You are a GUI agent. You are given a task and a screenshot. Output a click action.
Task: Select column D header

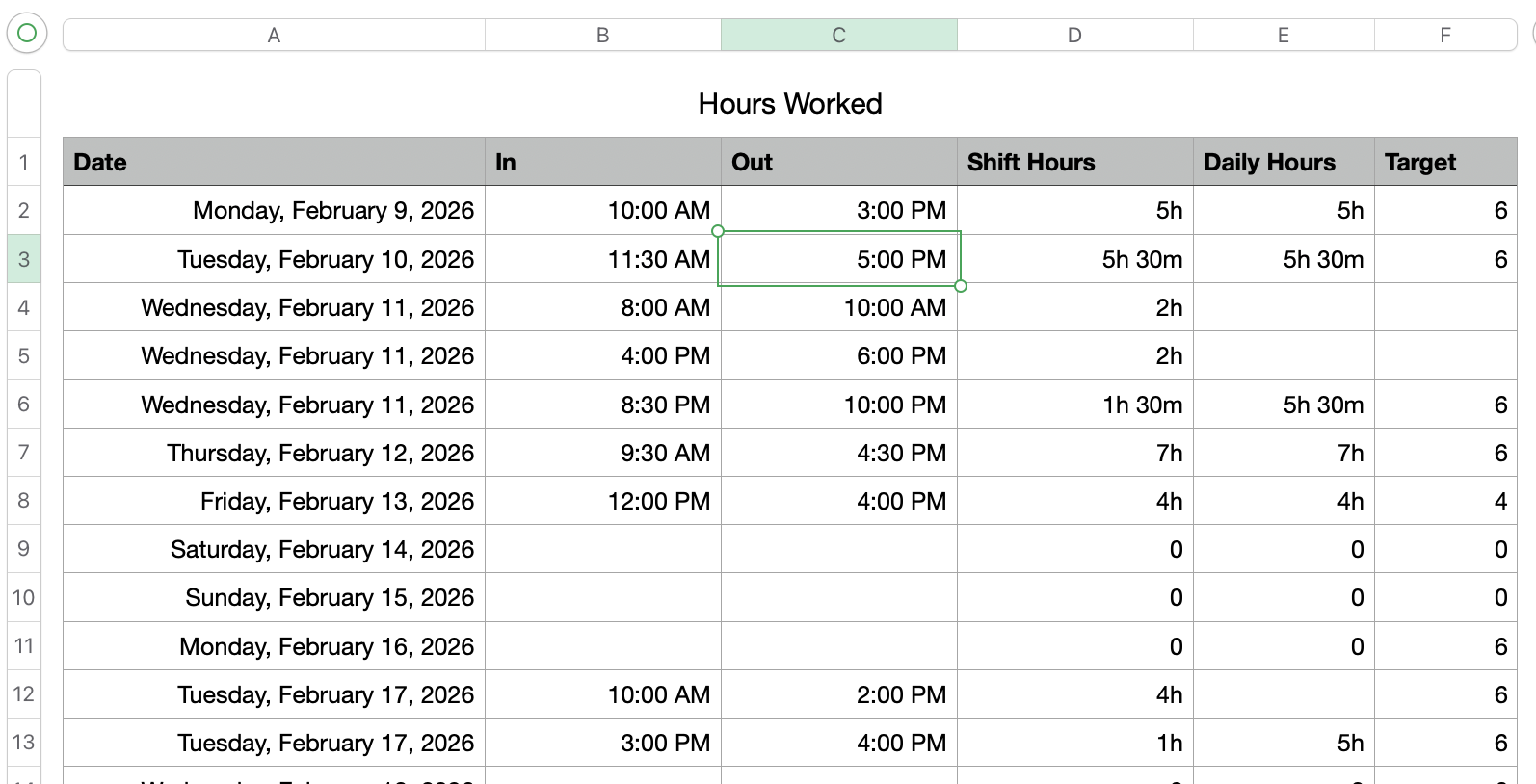tap(1074, 36)
